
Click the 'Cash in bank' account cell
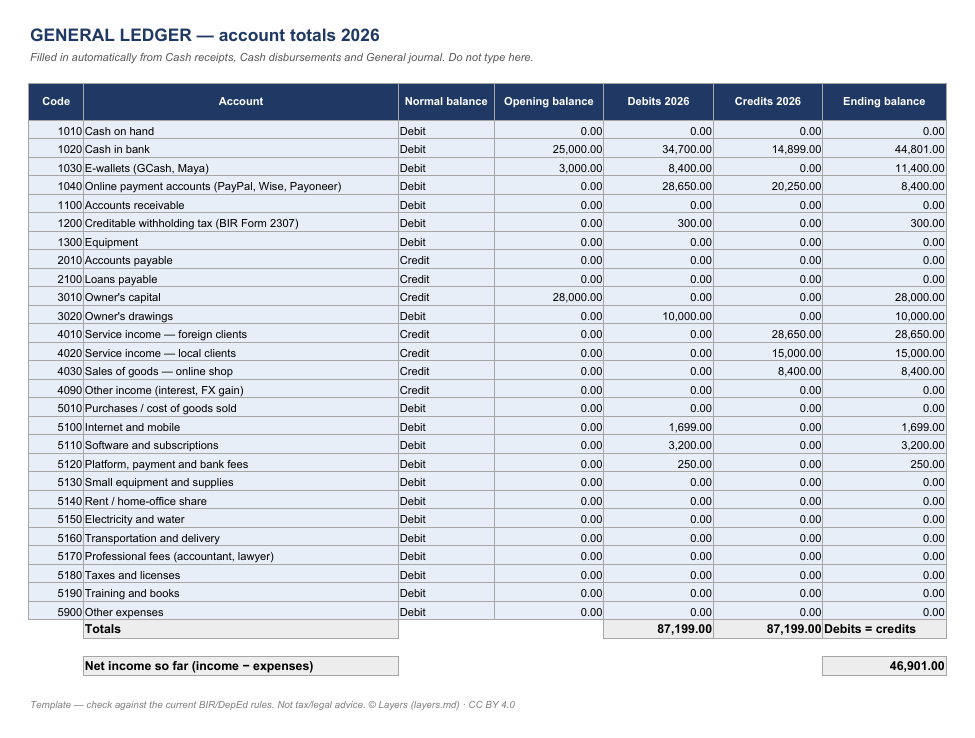241,149
